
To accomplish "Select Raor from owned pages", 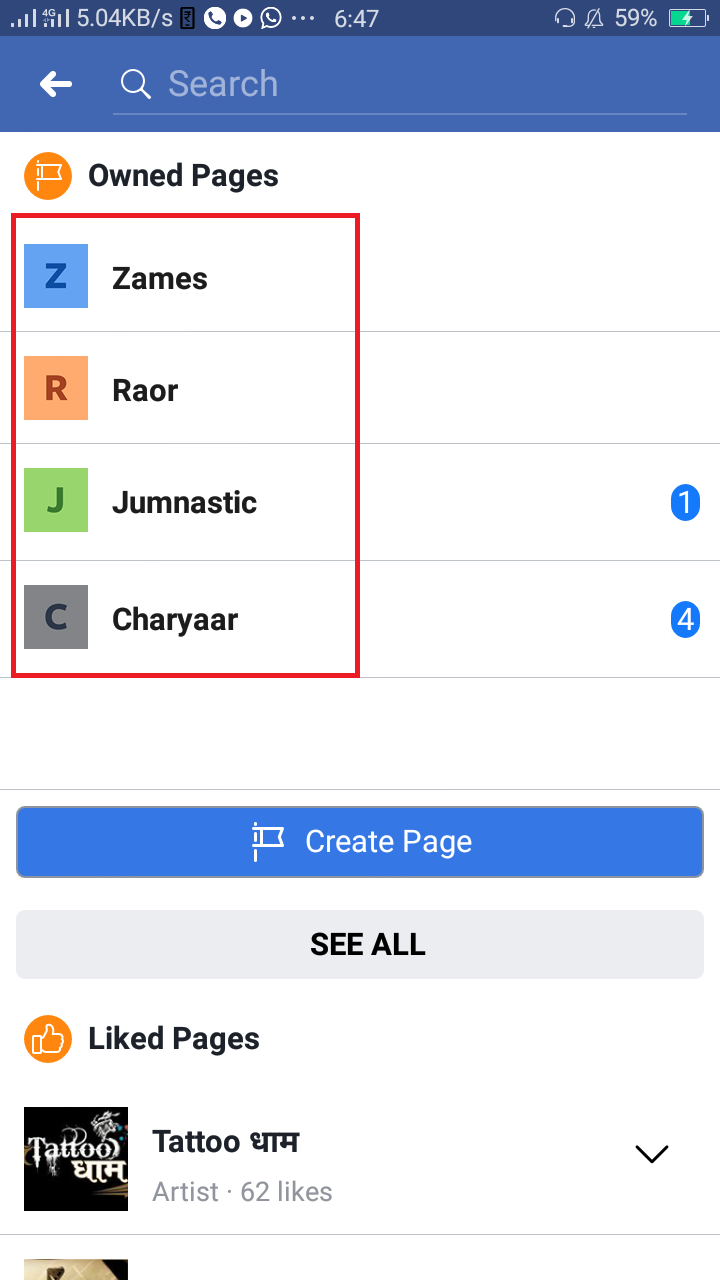I will tap(360, 388).
